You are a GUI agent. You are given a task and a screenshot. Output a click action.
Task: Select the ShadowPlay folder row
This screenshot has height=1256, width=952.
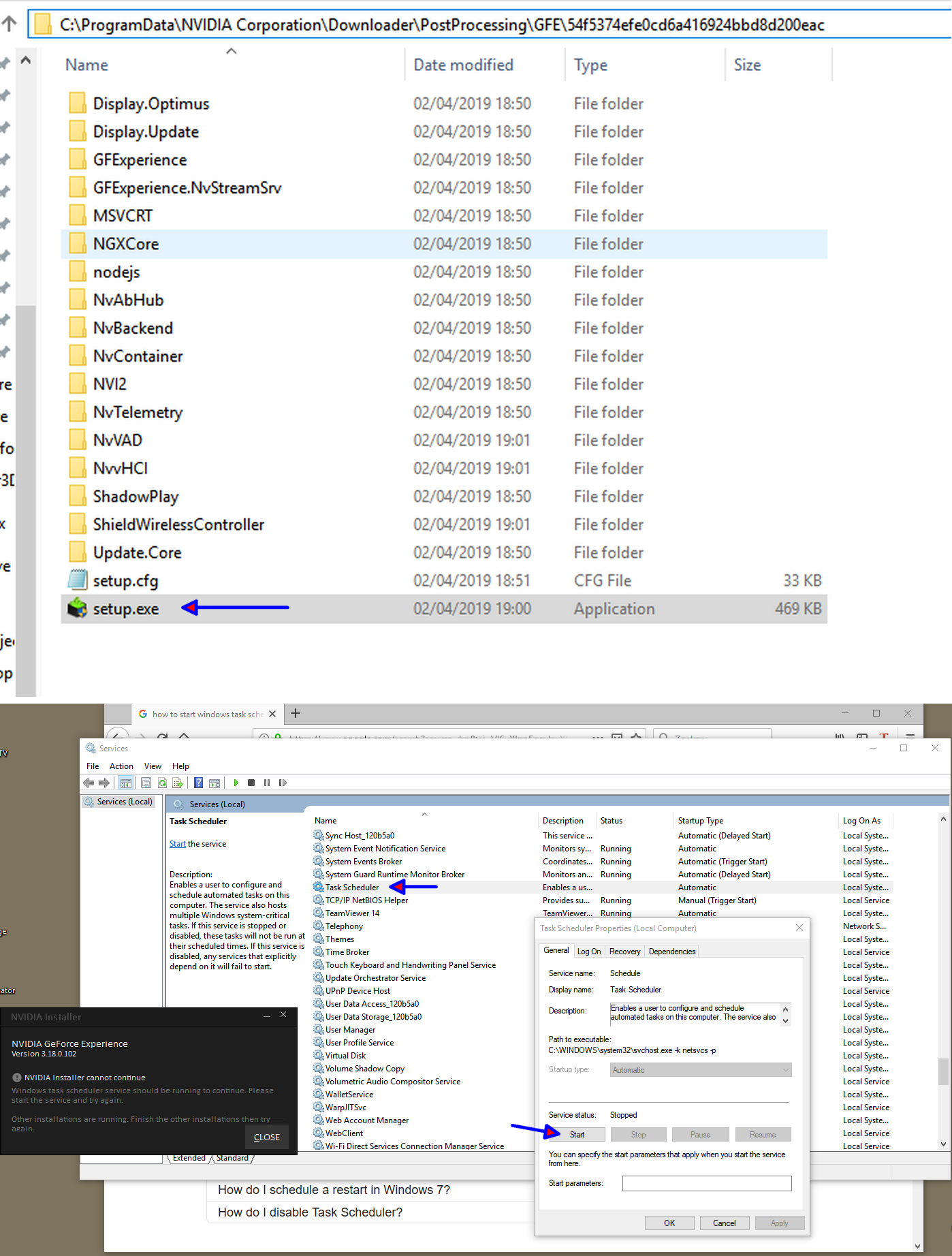(444, 496)
